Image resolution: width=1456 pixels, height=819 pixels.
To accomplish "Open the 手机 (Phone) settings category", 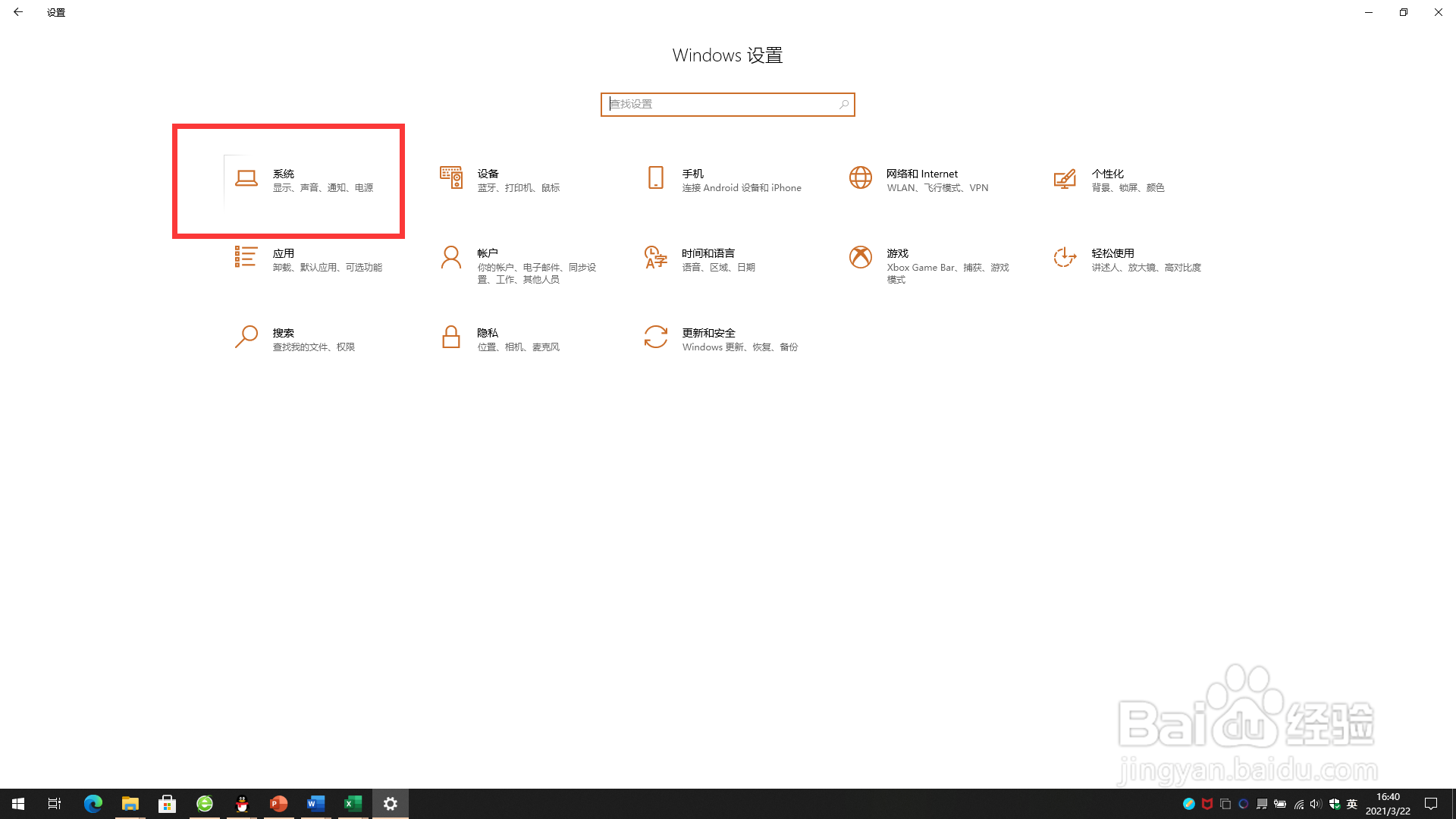I will click(723, 180).
